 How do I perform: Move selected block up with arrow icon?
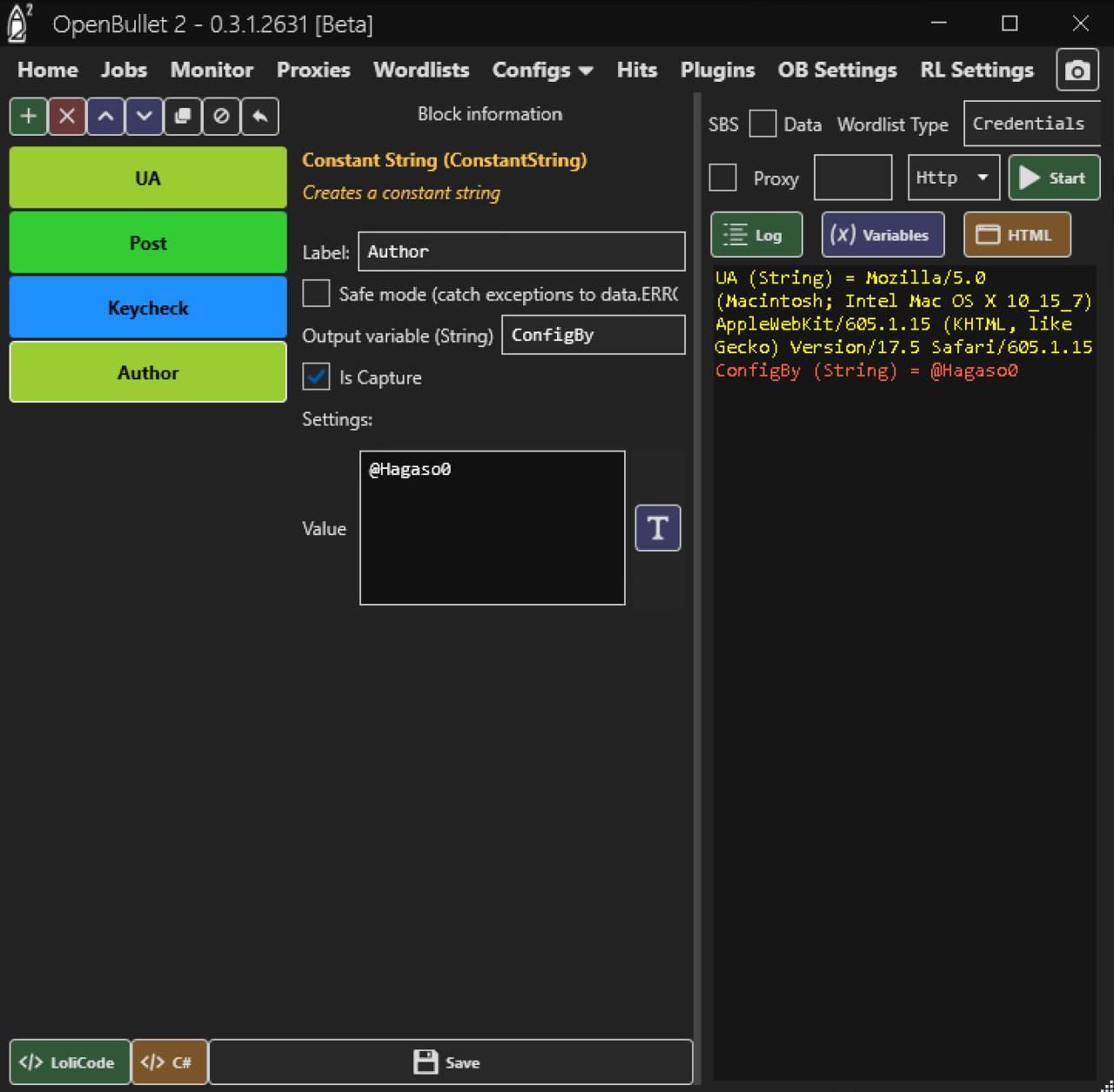[105, 117]
